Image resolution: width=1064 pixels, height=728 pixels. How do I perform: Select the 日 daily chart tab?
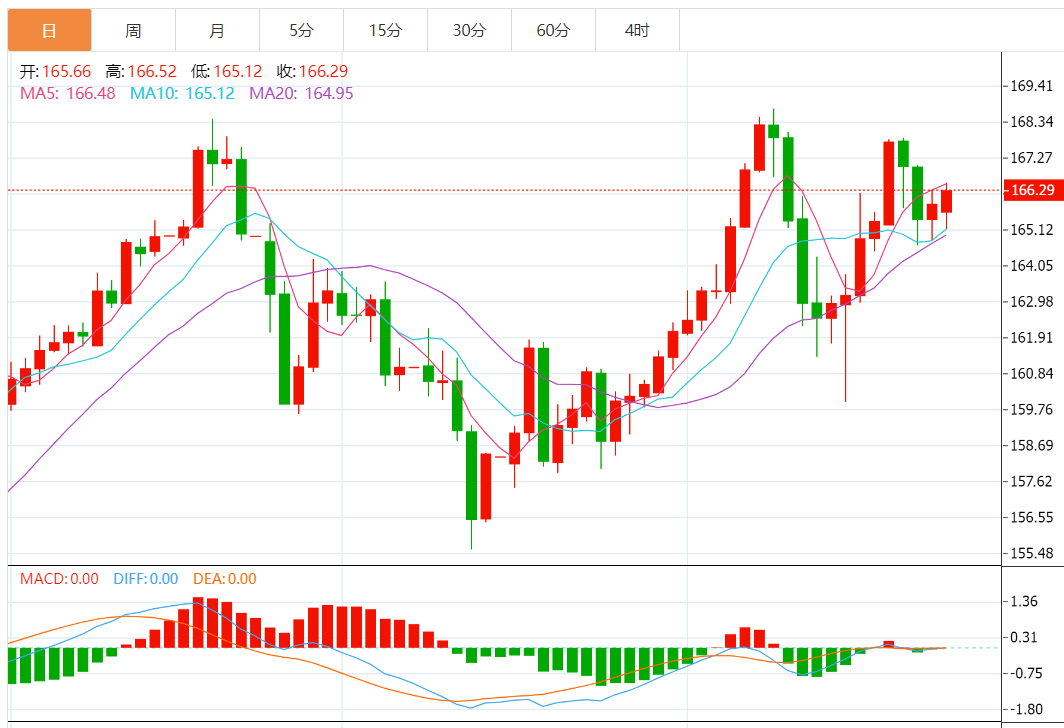point(50,31)
